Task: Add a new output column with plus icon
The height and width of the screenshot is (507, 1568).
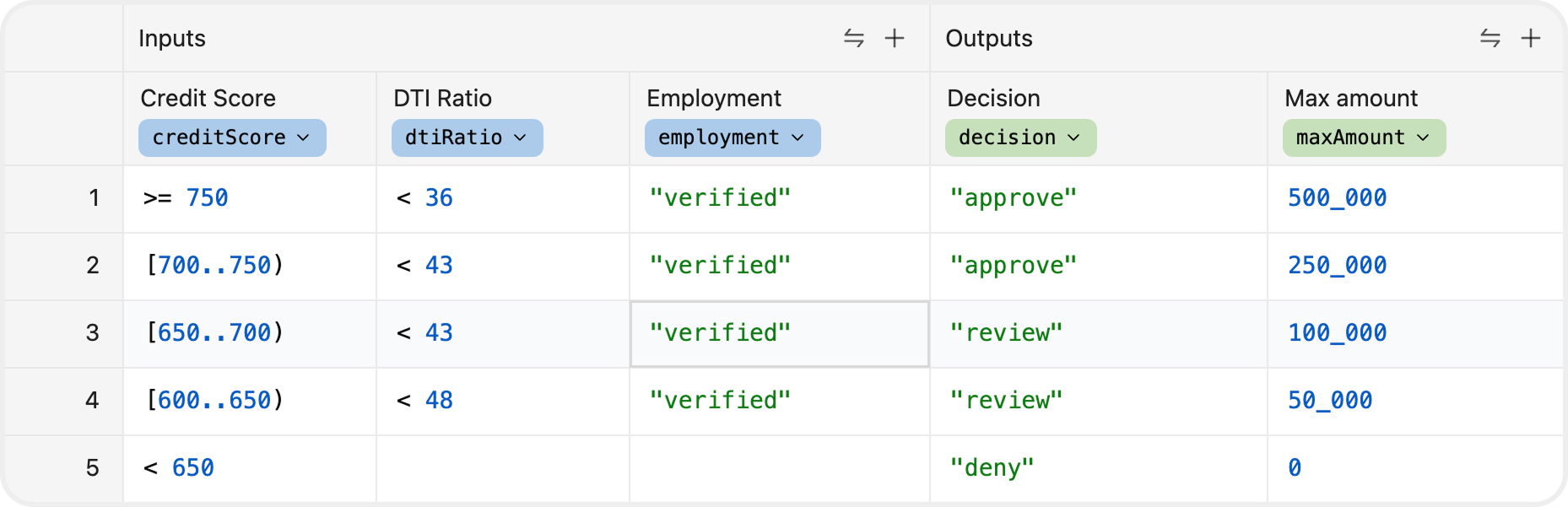Action: [x=1531, y=38]
